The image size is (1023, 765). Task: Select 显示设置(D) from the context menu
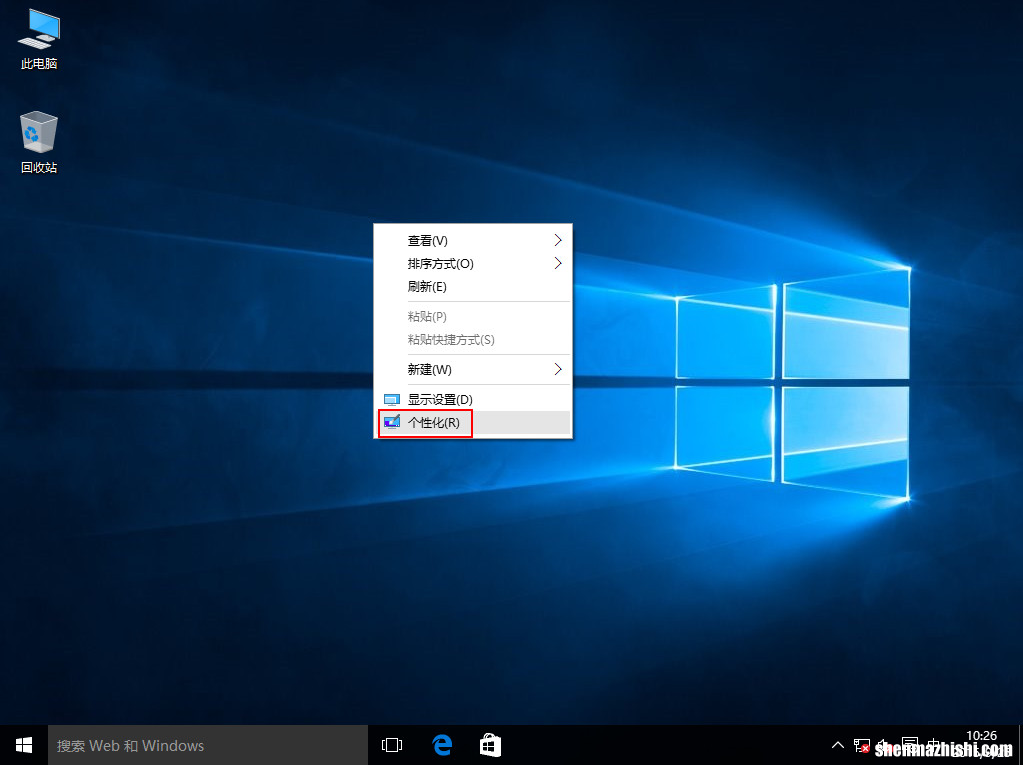(x=439, y=397)
